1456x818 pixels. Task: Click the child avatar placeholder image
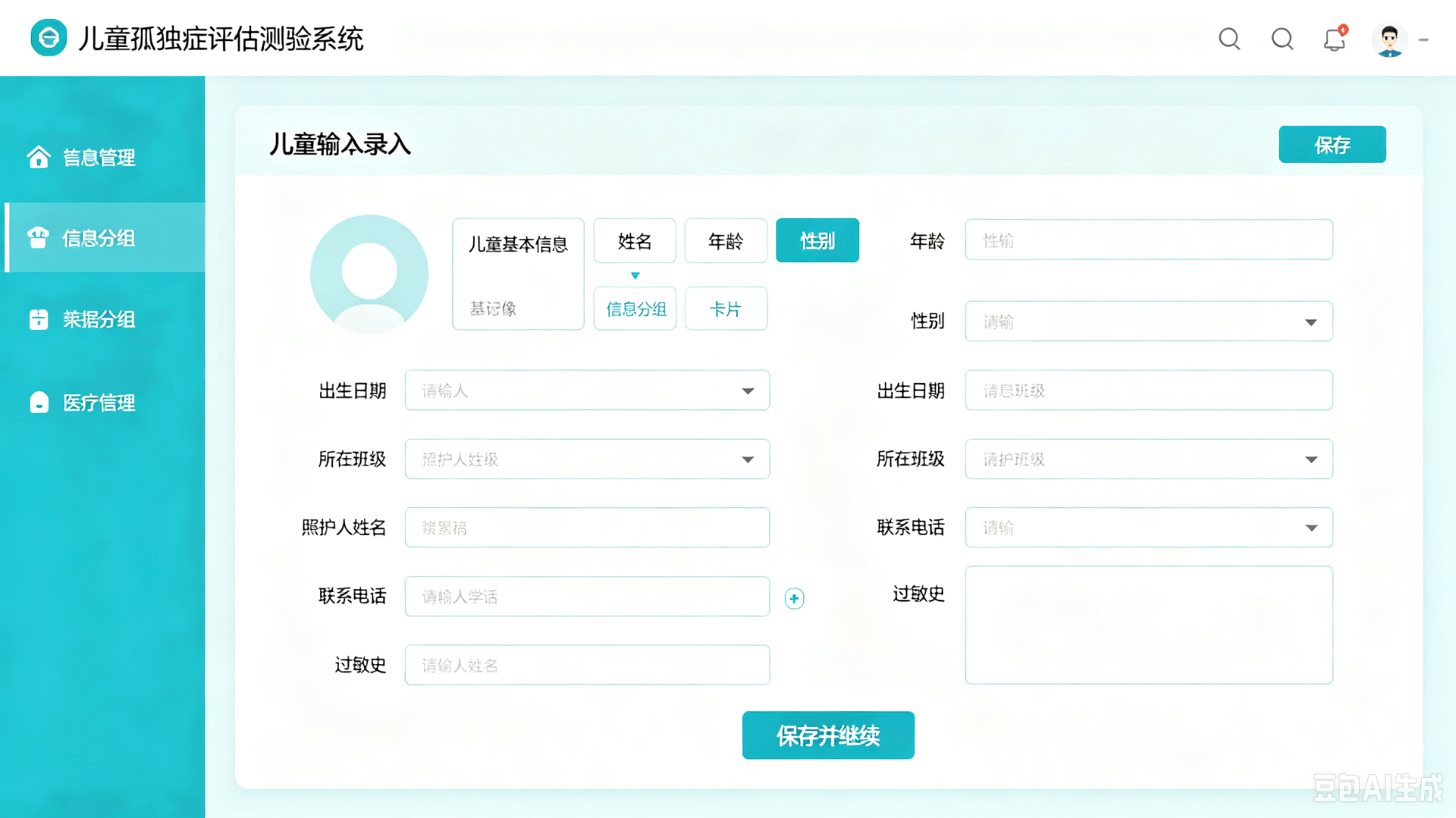click(x=369, y=274)
